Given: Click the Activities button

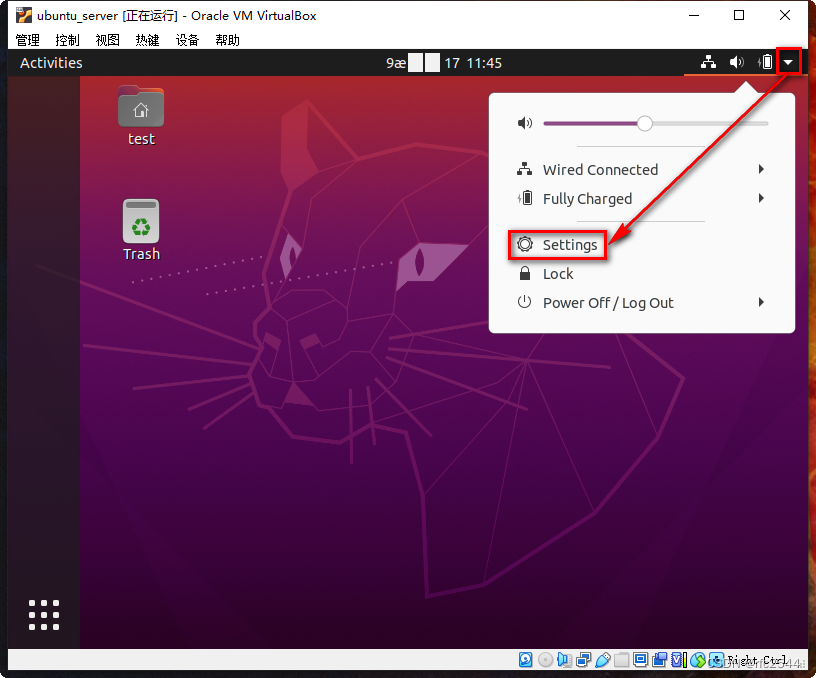Looking at the screenshot, I should tap(51, 62).
